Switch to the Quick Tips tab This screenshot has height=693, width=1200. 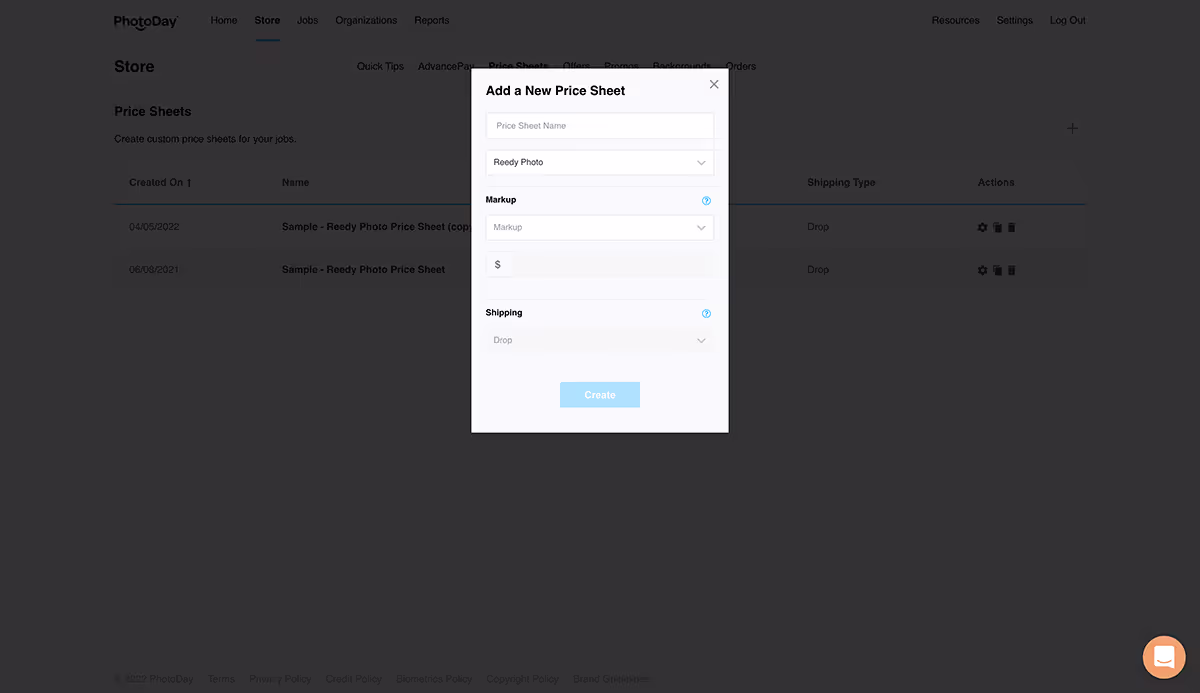pos(380,66)
